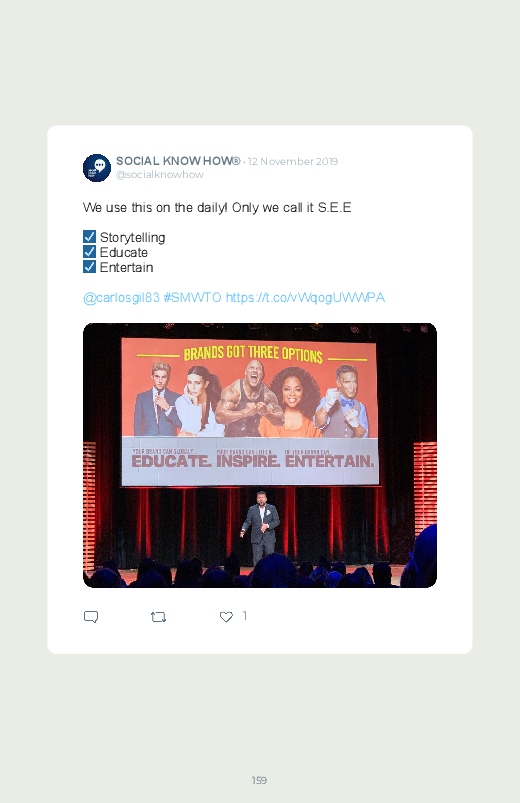Click the SOCIAL KNOW HOW account name
The image size is (520, 803).
click(178, 161)
